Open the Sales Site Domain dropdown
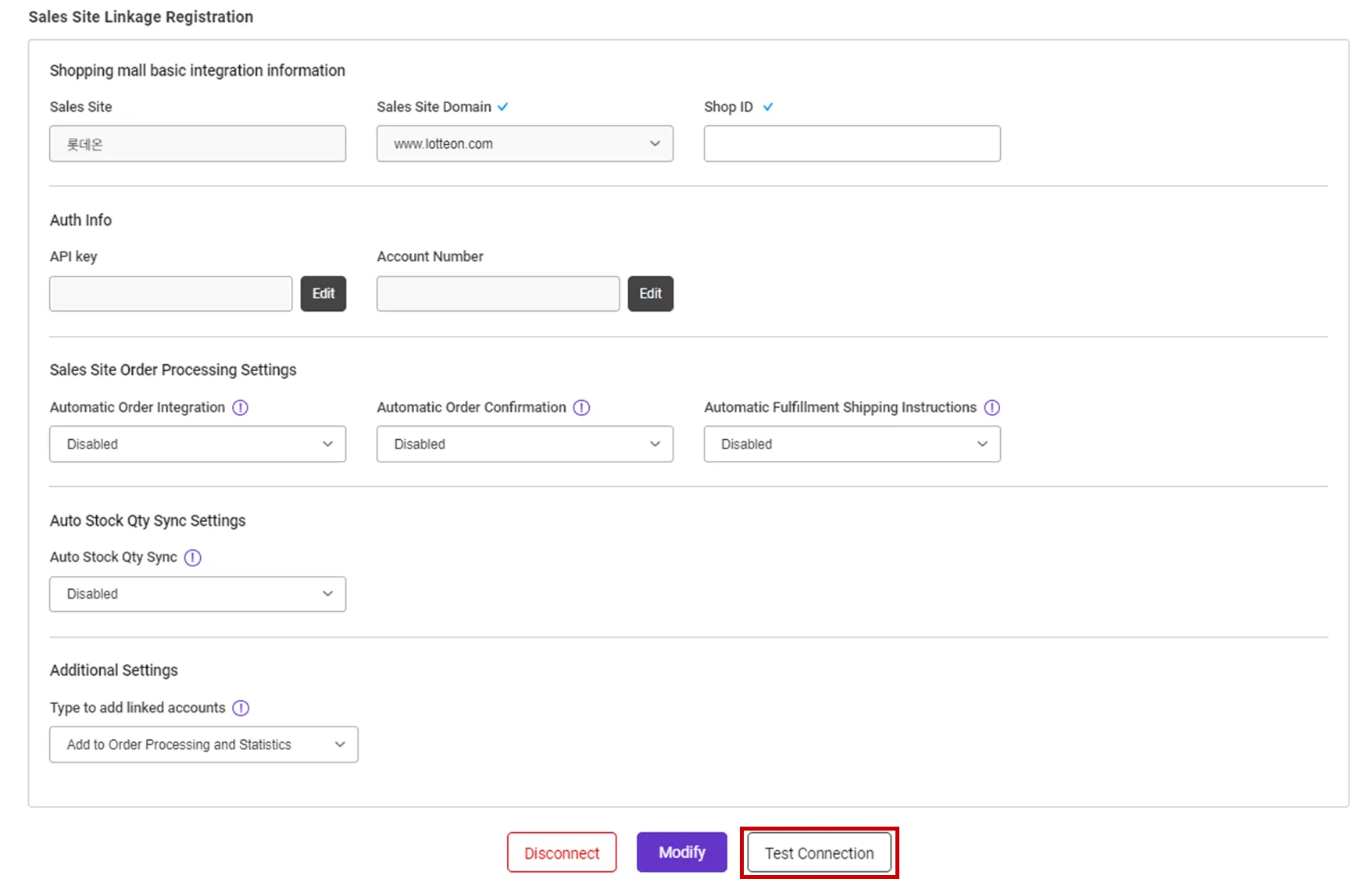The image size is (1372, 879). click(524, 144)
